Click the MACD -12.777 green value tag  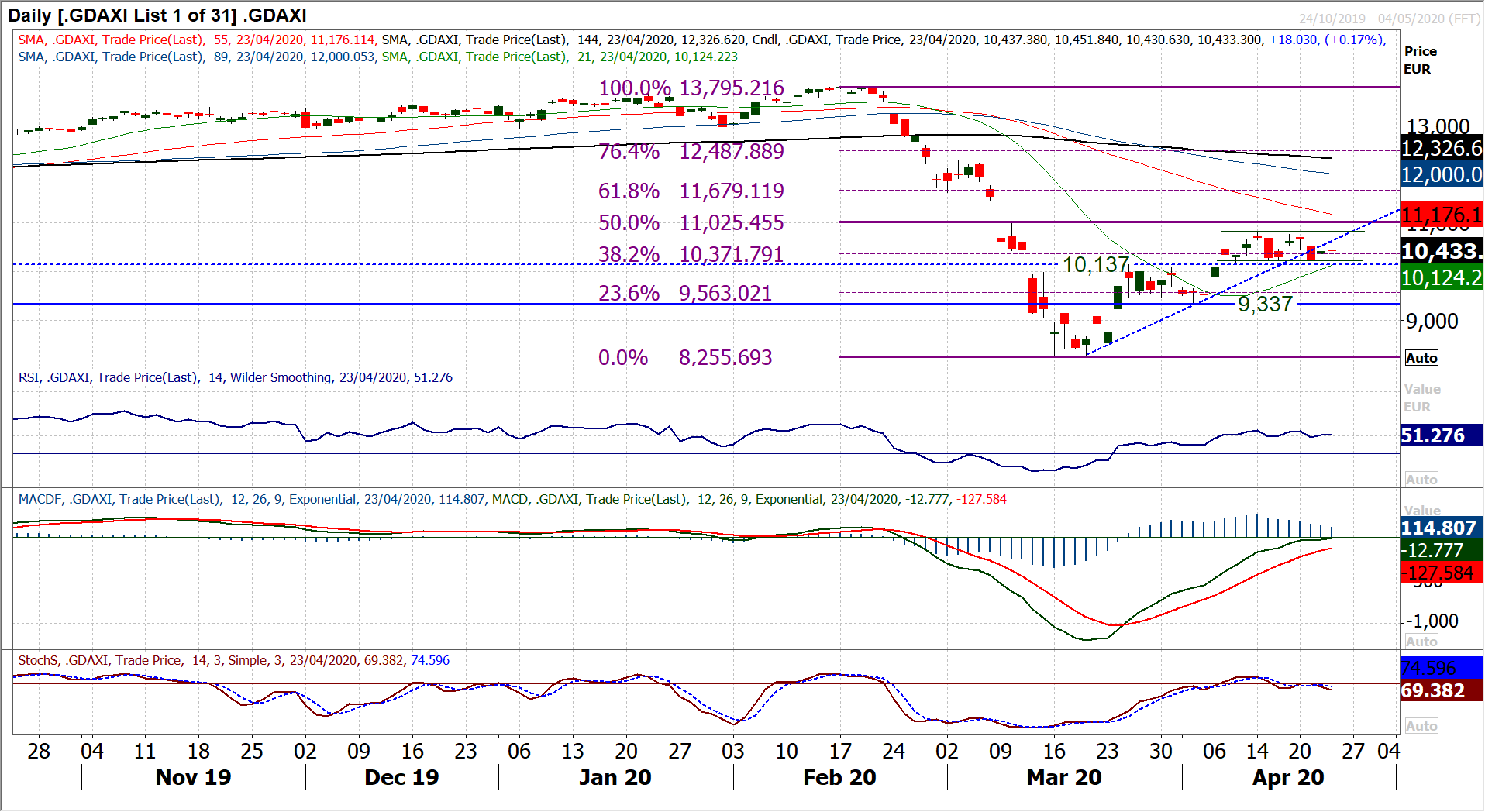[1442, 550]
